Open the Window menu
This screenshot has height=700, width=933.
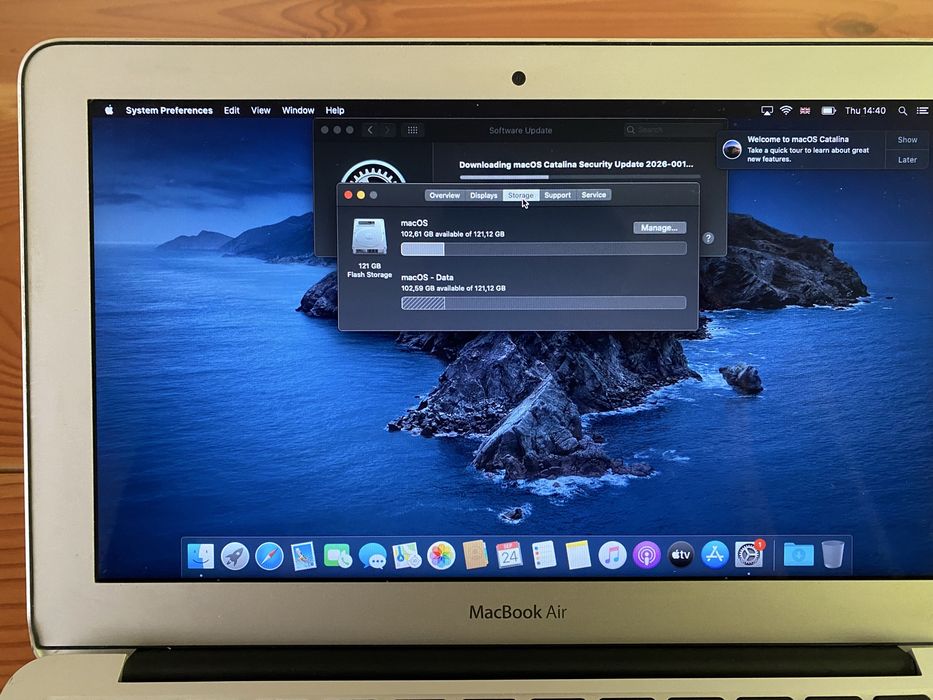(298, 110)
